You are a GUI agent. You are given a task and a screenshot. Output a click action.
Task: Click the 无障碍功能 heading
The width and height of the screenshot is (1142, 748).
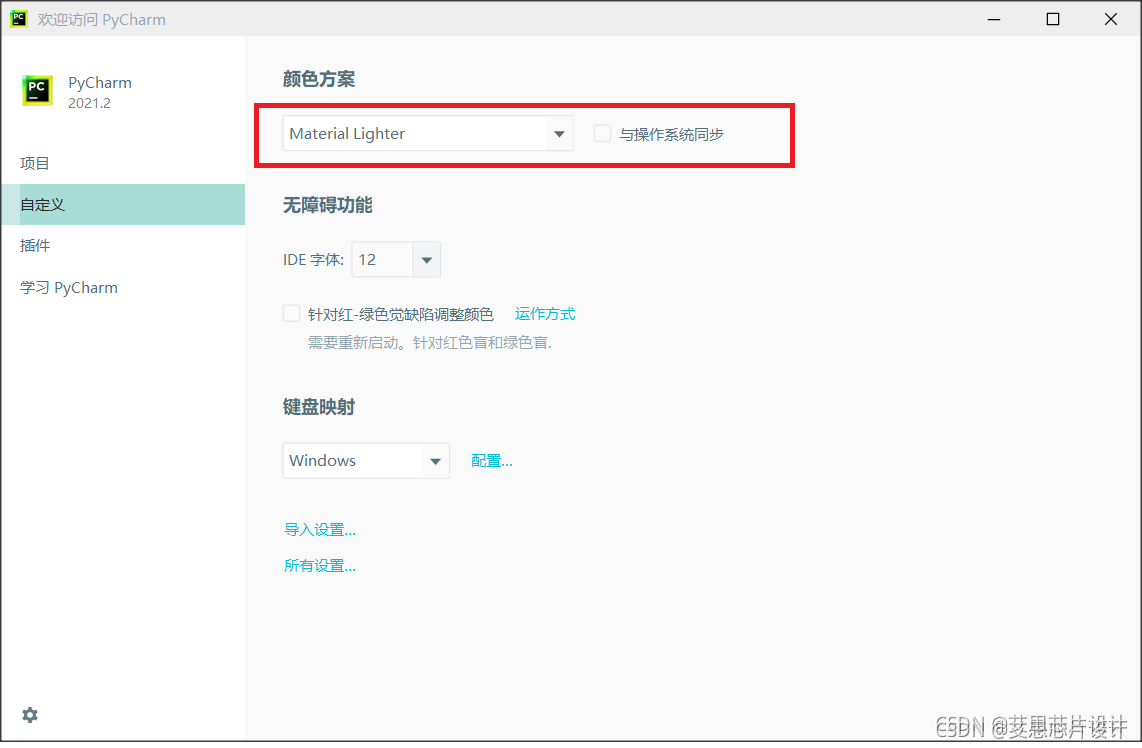pos(328,207)
